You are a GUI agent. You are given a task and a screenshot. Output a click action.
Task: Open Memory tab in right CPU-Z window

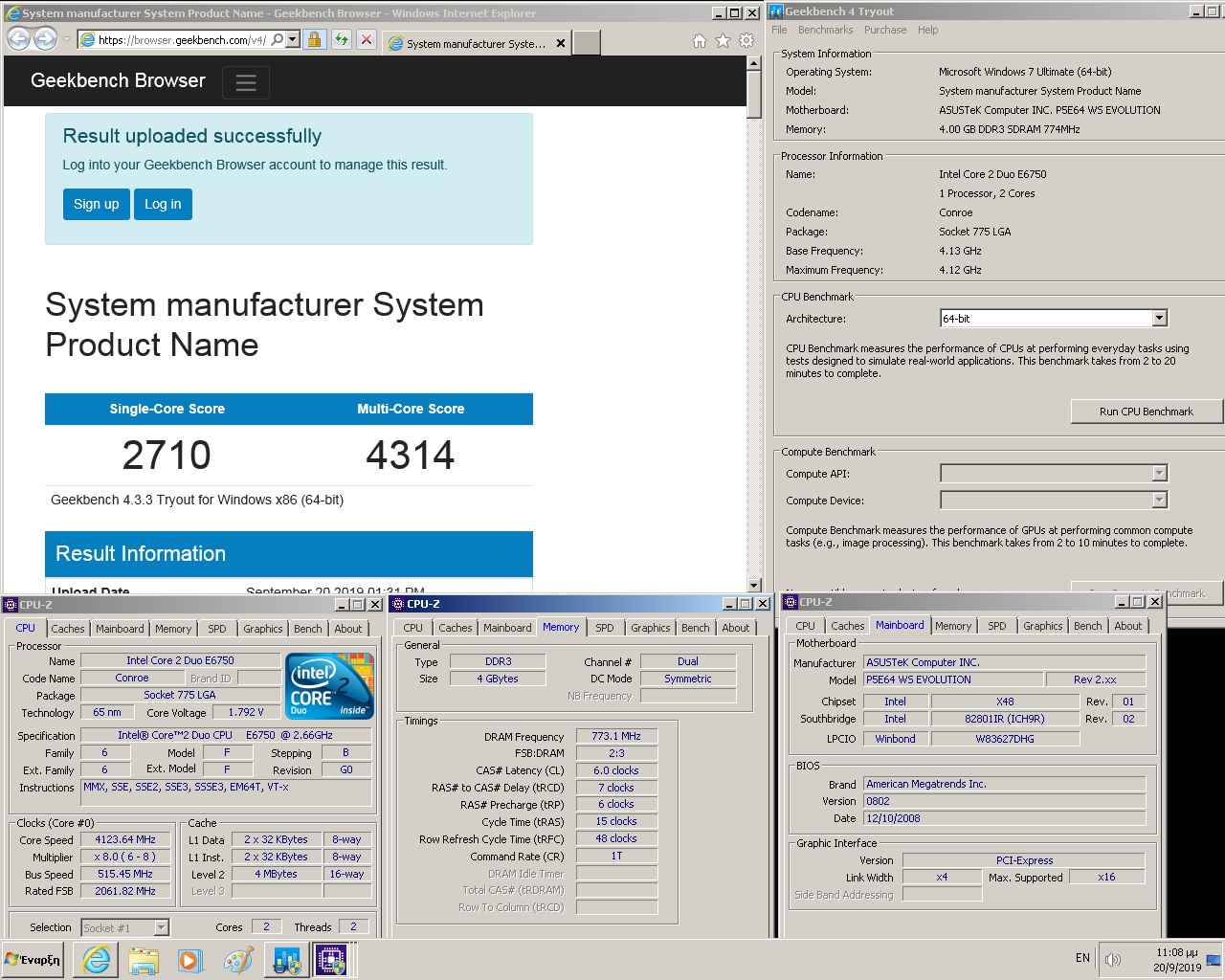coord(953,626)
